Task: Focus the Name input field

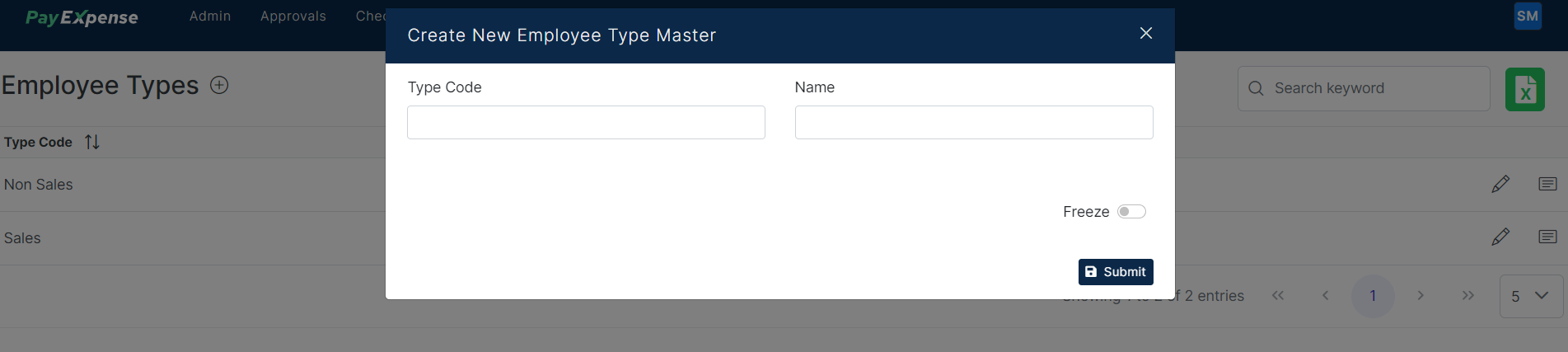Action: coord(974,122)
